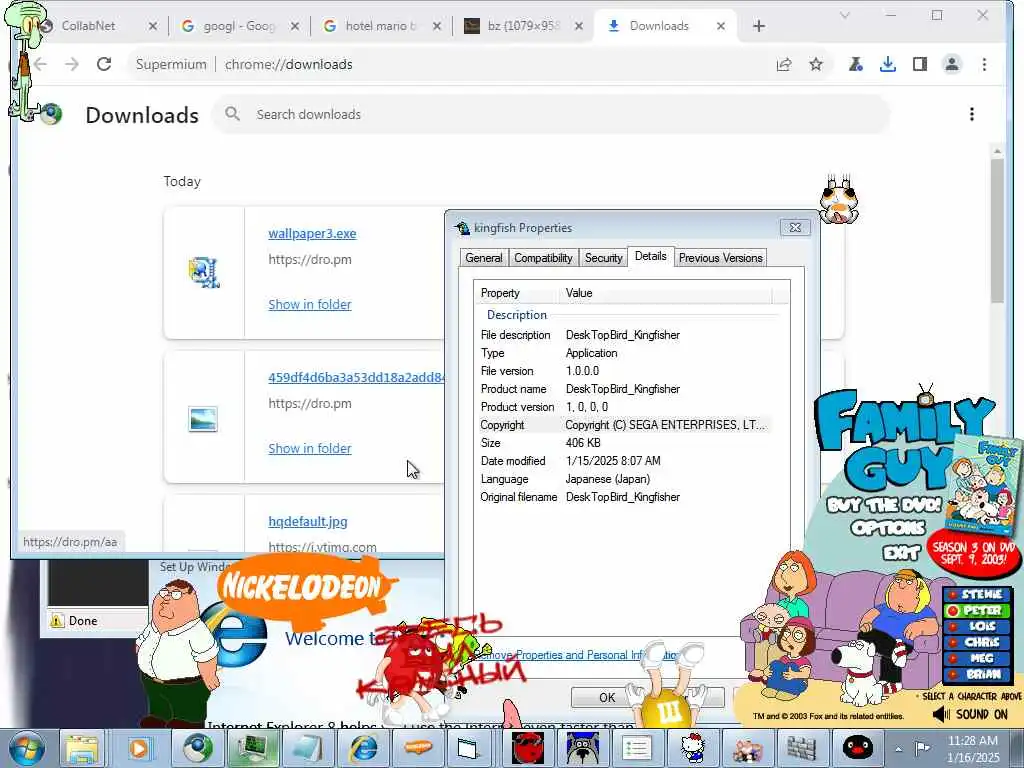Switch to the googl - Google browser tab
Viewport: 1024px width, 768px height.
tap(238, 26)
